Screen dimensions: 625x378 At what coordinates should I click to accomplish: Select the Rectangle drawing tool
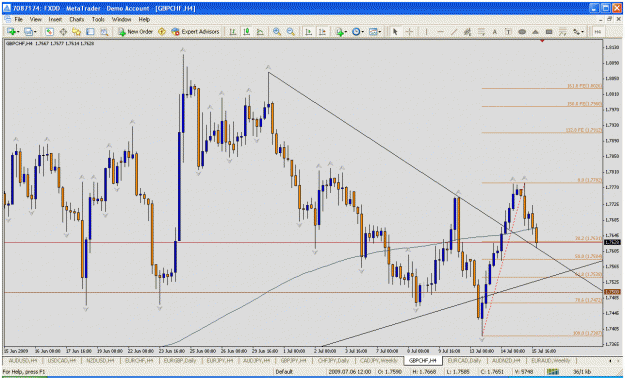pyautogui.click(x=549, y=32)
